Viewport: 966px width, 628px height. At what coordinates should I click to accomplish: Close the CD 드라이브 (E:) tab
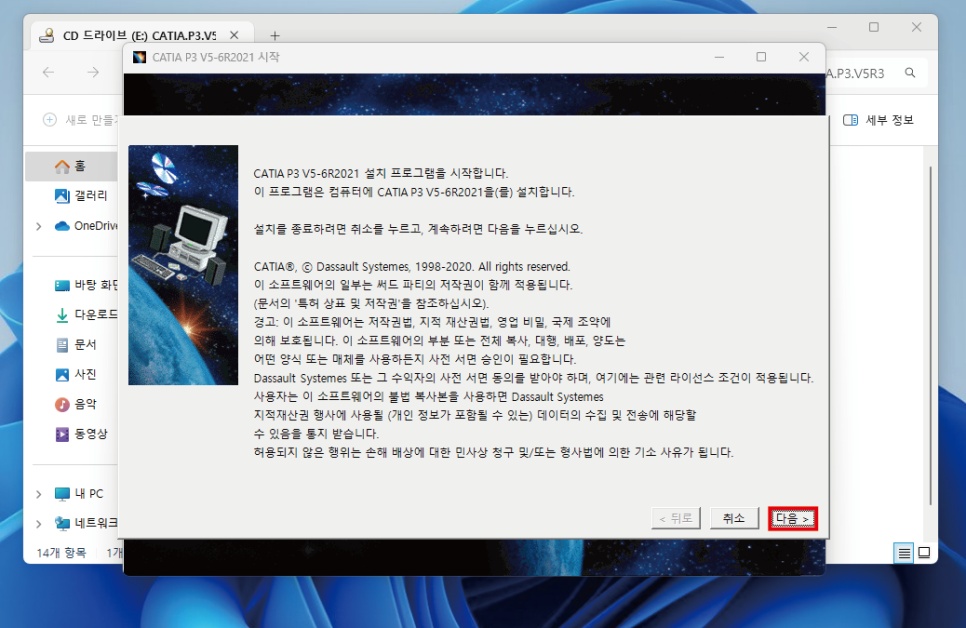point(234,35)
